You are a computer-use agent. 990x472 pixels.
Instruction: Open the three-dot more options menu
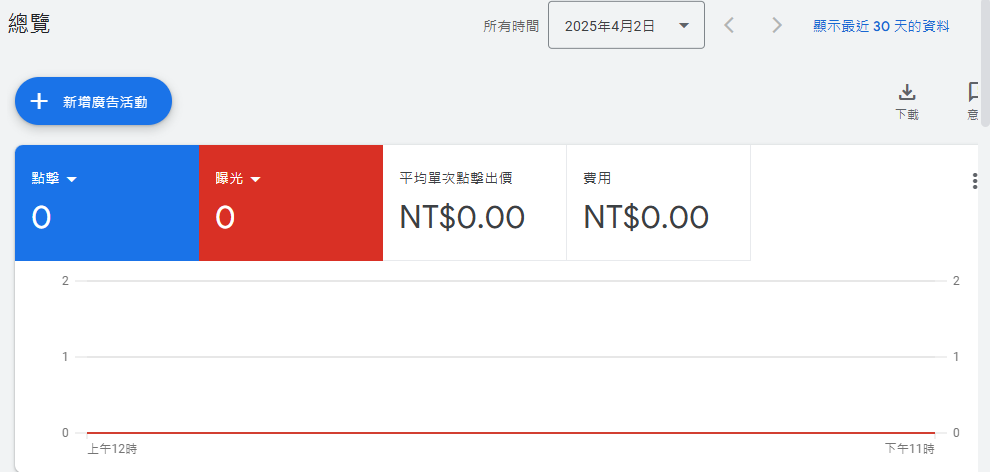click(x=975, y=182)
